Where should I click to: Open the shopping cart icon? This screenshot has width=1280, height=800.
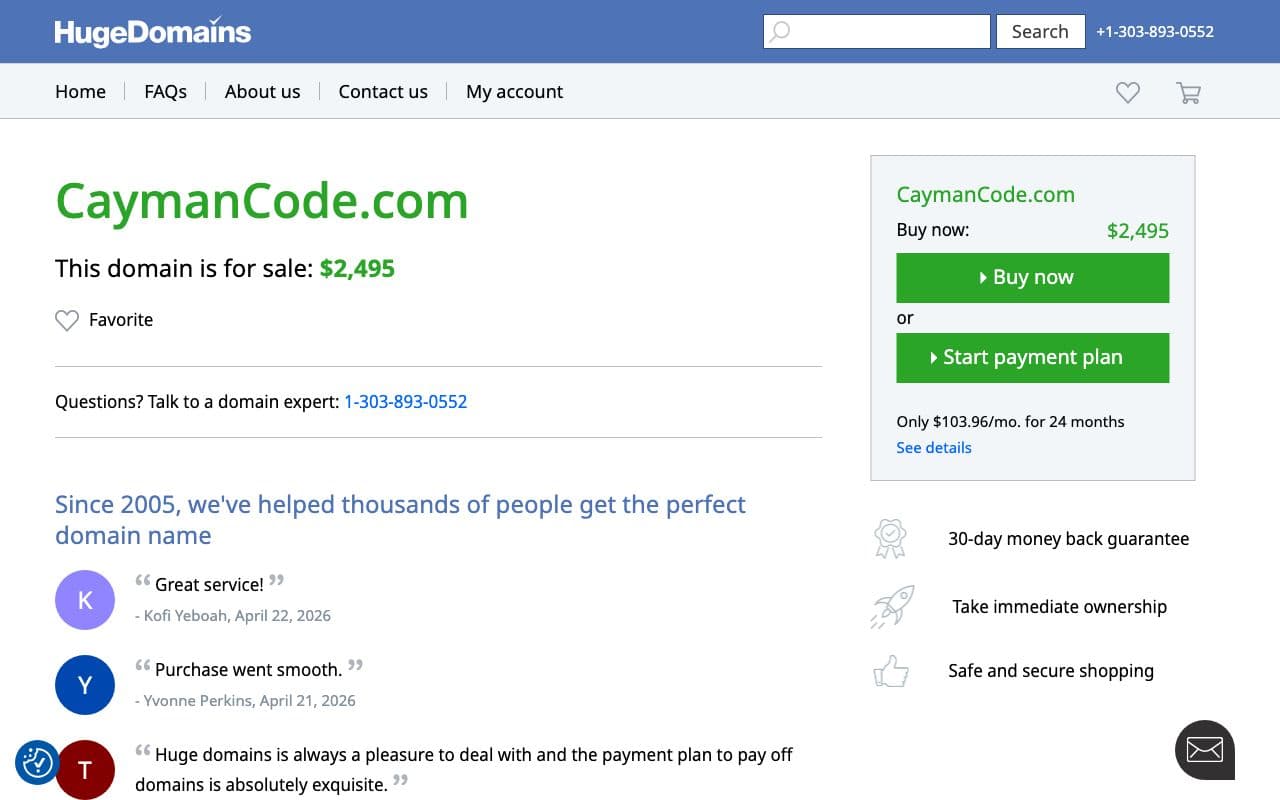pyautogui.click(x=1188, y=93)
